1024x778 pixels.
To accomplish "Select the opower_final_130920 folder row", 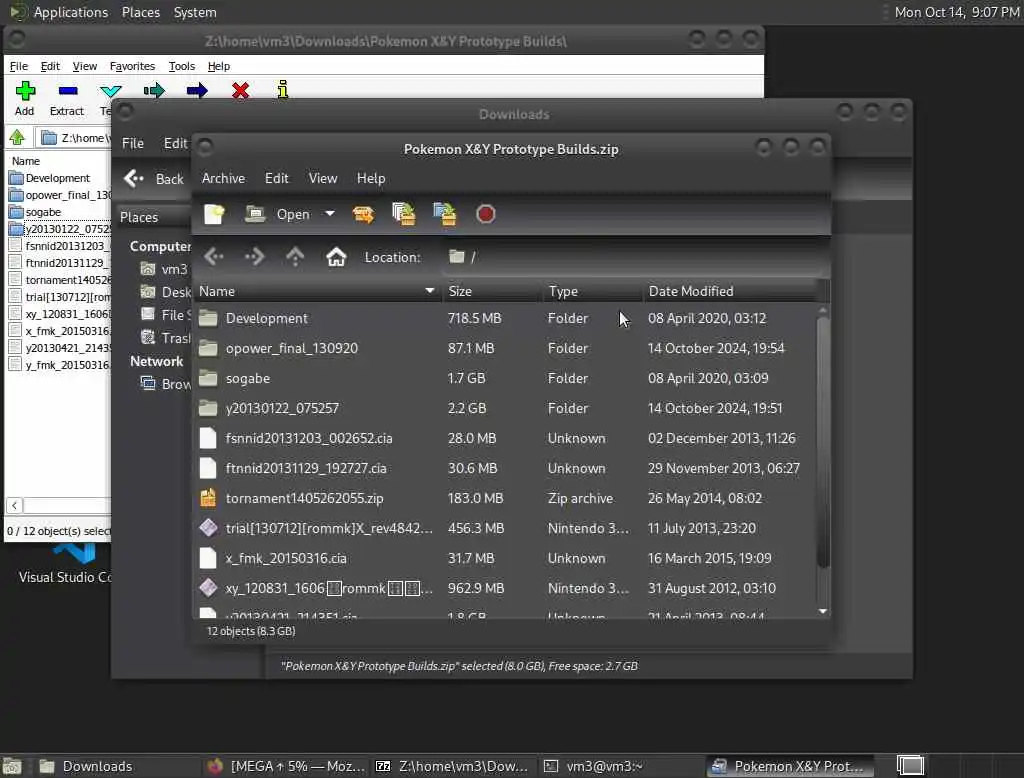I will tap(505, 348).
